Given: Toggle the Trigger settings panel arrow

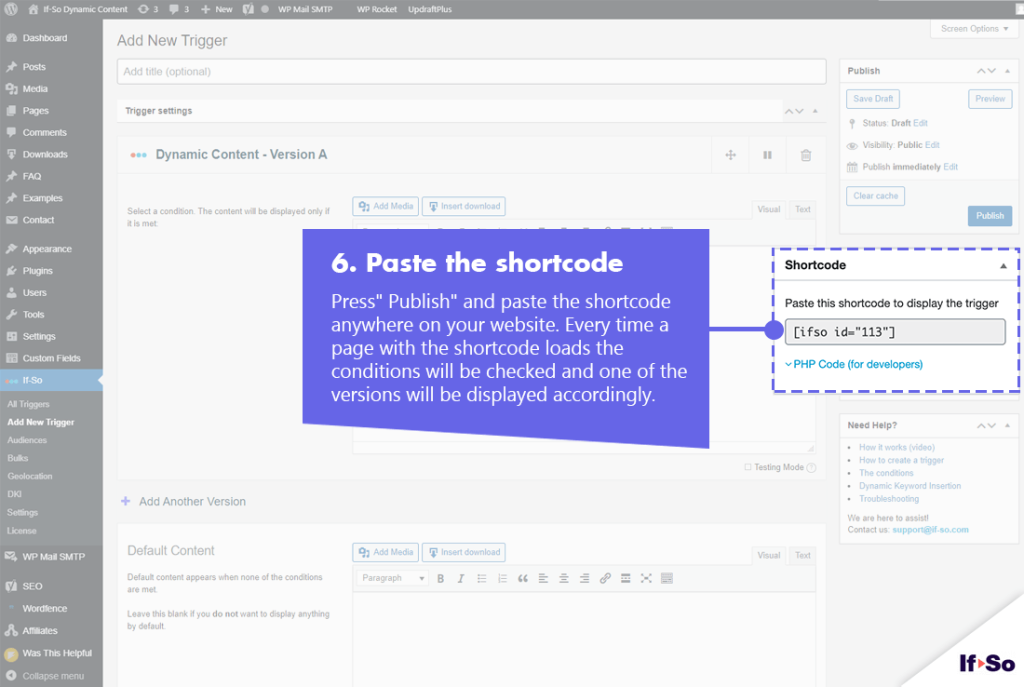Looking at the screenshot, I should point(815,111).
